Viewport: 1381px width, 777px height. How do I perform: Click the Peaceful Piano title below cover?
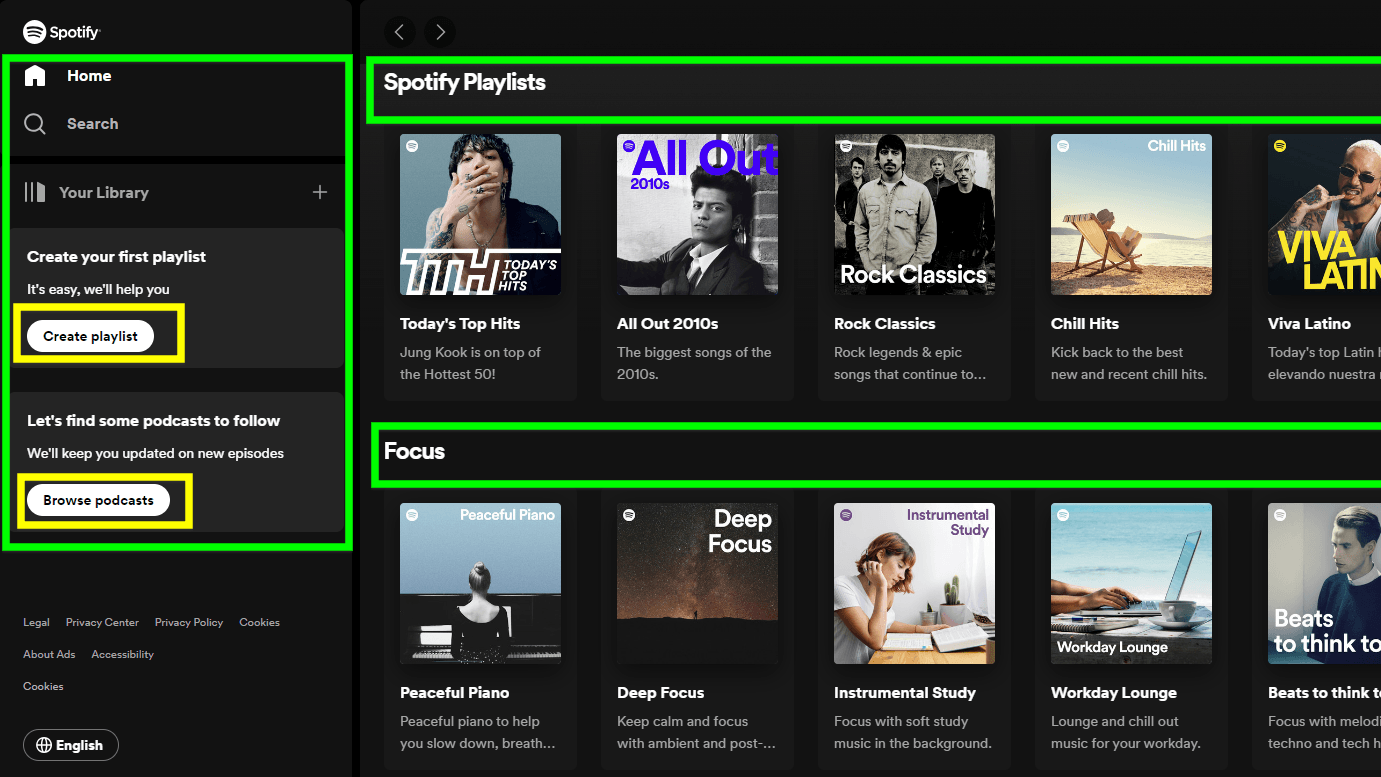(x=454, y=693)
